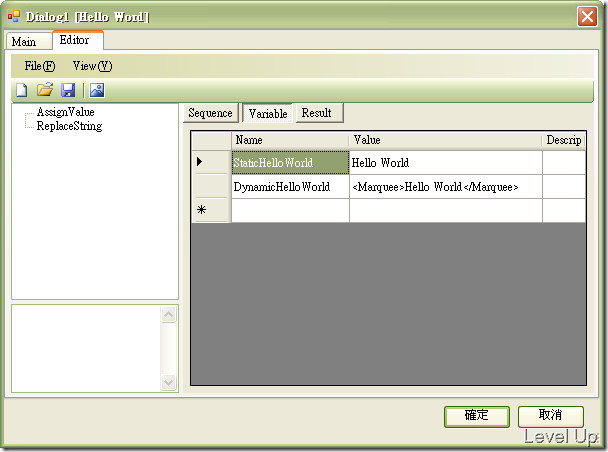Open the File(F) menu
Screen dimensions: 608x452
tap(40, 66)
